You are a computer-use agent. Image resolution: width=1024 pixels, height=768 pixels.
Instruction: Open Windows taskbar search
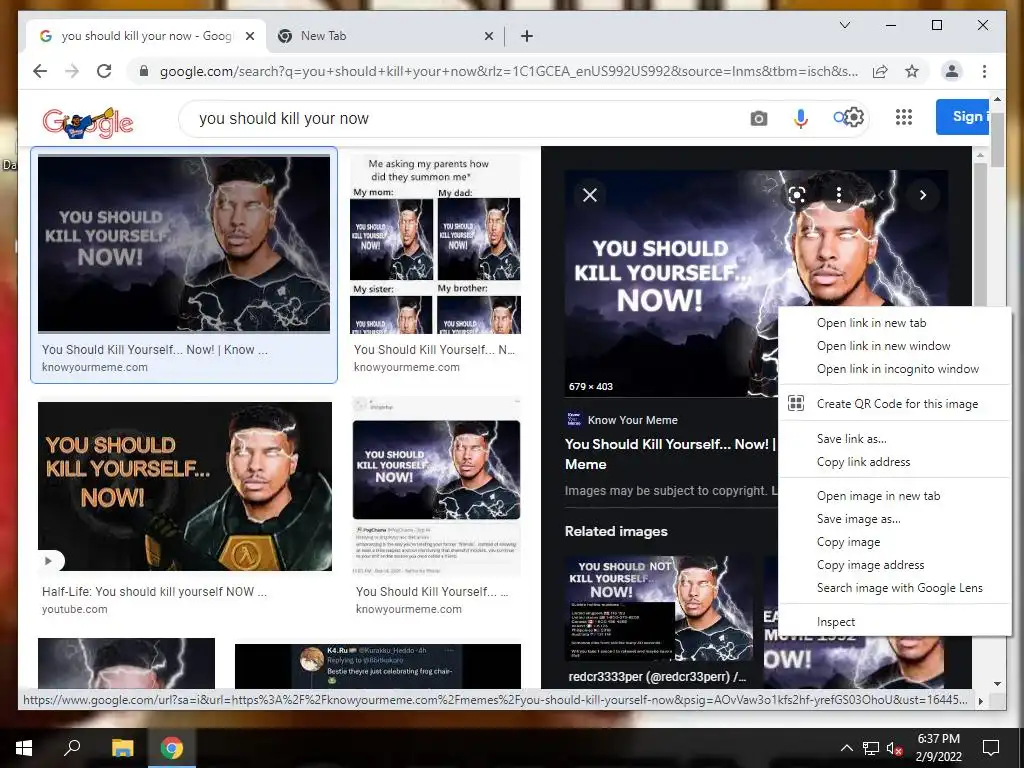coord(72,747)
